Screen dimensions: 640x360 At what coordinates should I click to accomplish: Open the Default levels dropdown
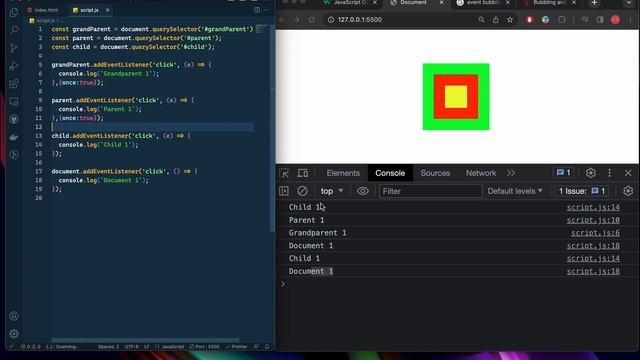point(515,191)
